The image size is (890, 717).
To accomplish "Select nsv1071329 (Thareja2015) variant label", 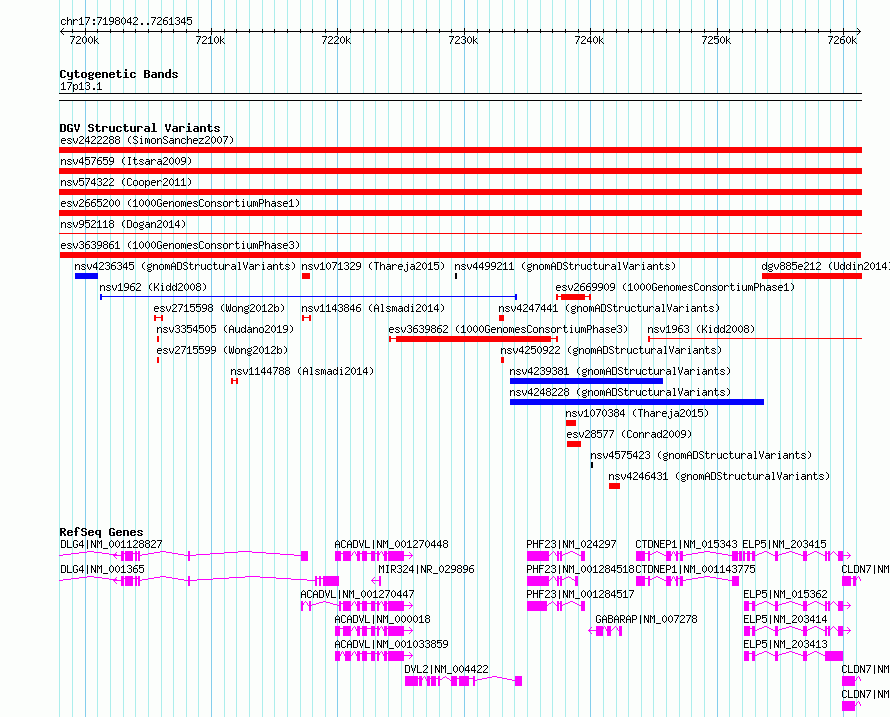I will tap(373, 266).
